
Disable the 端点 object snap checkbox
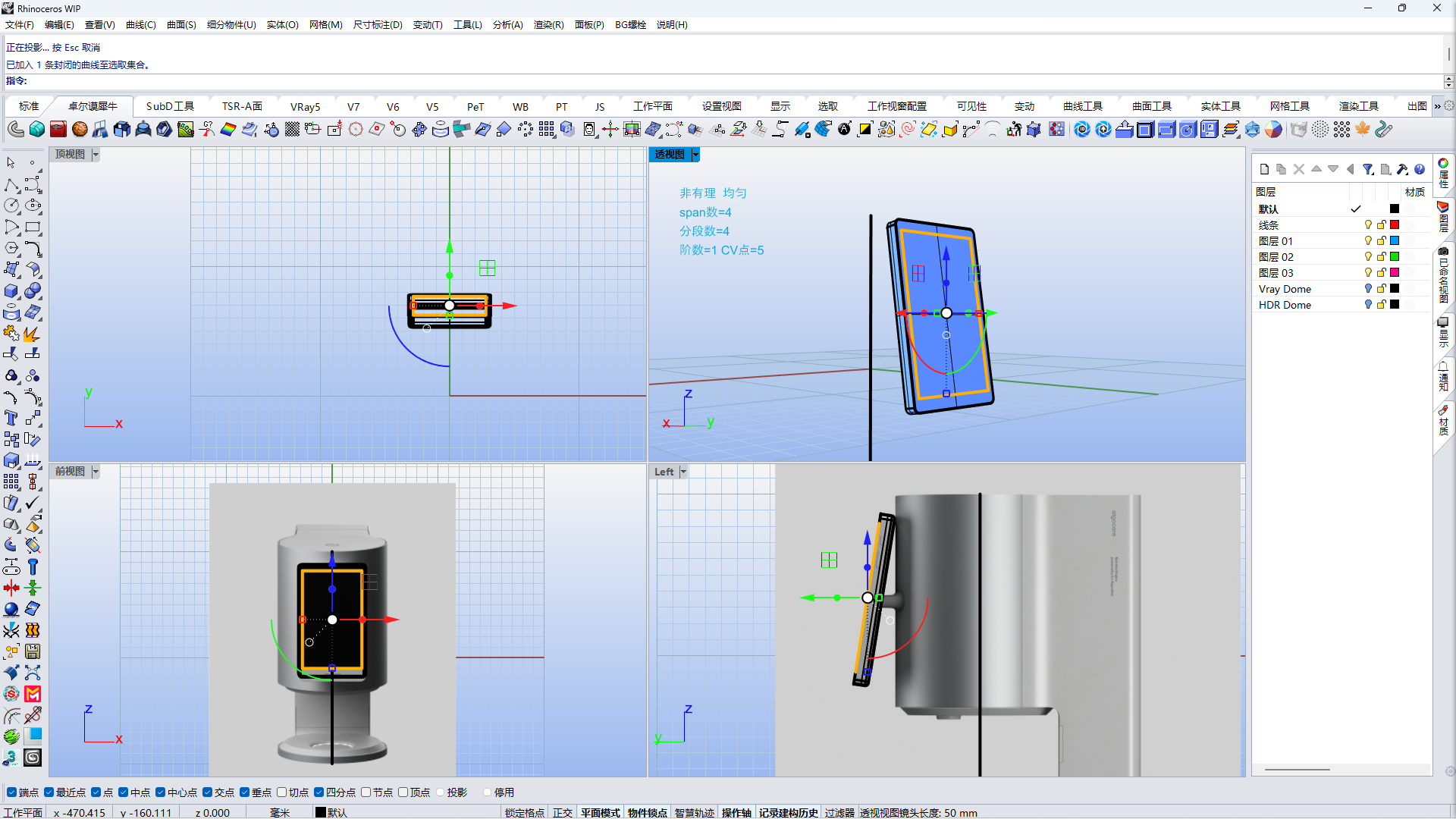click(11, 792)
